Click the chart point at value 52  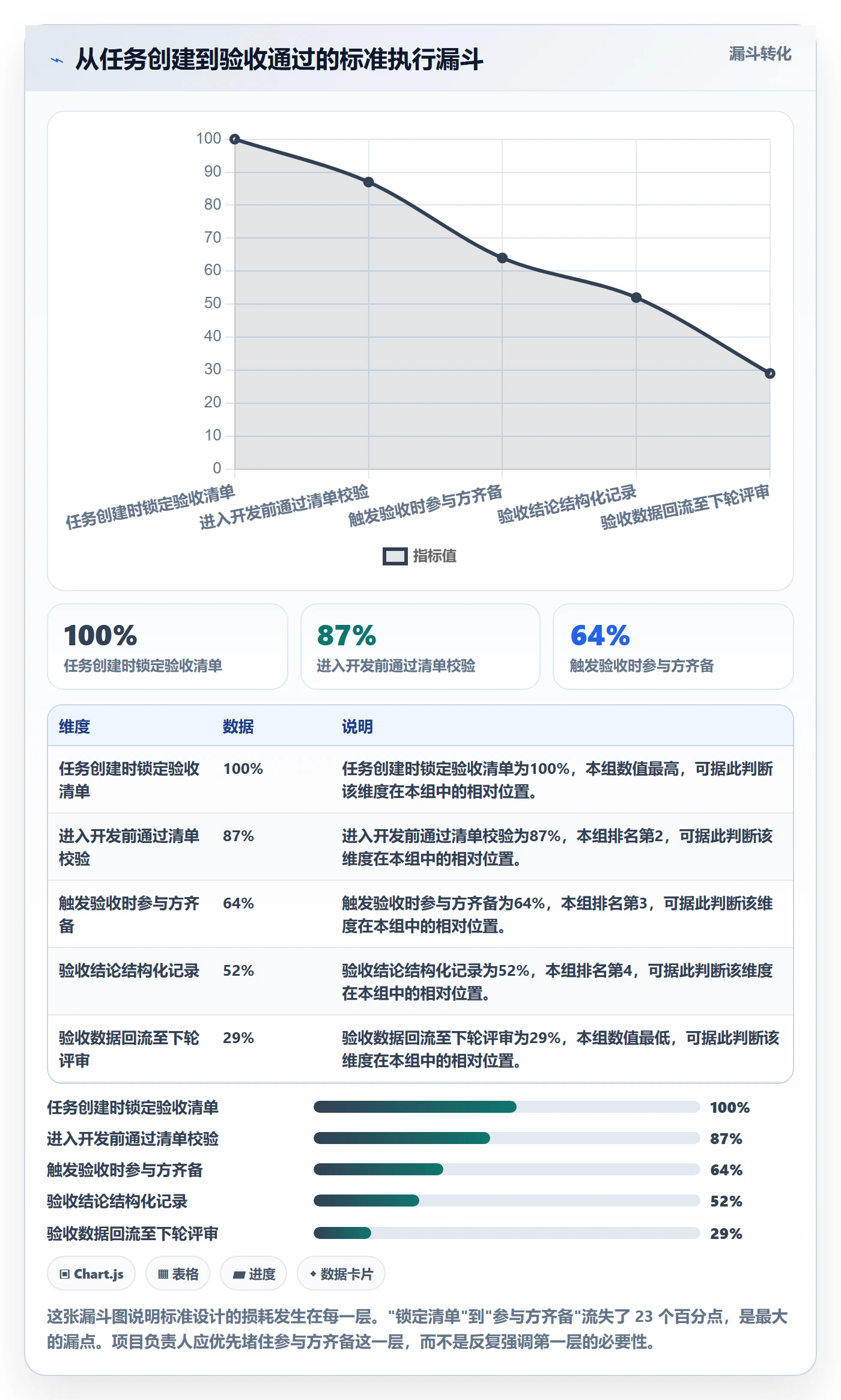(x=636, y=297)
